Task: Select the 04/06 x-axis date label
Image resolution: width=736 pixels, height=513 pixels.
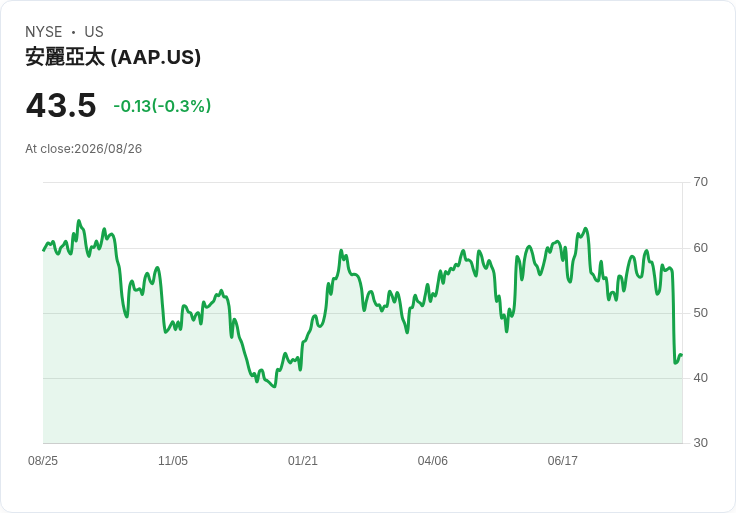Action: [433, 461]
